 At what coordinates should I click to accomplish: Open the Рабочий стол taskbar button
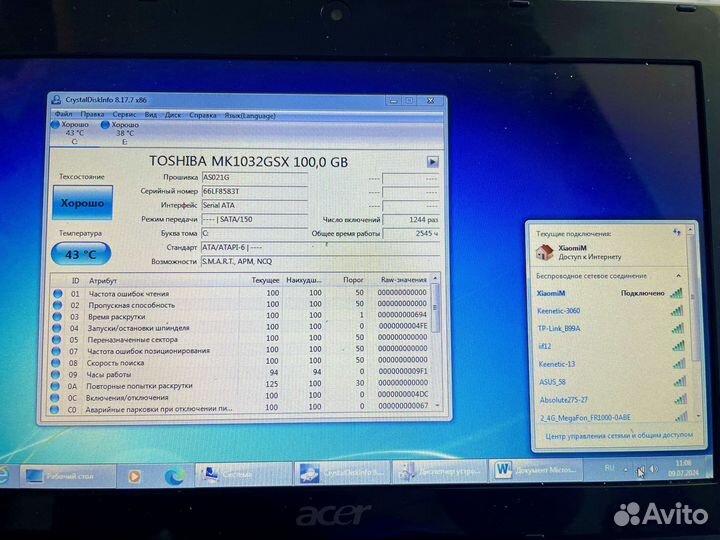pyautogui.click(x=67, y=476)
